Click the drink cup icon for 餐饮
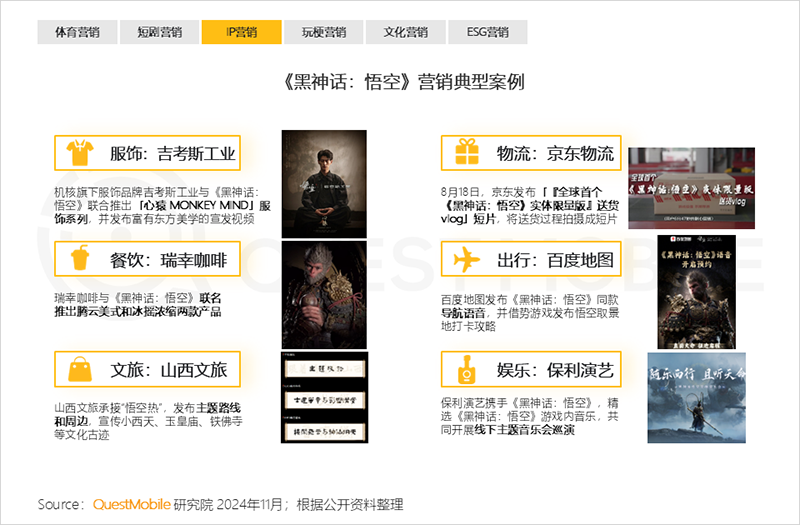 78,261
